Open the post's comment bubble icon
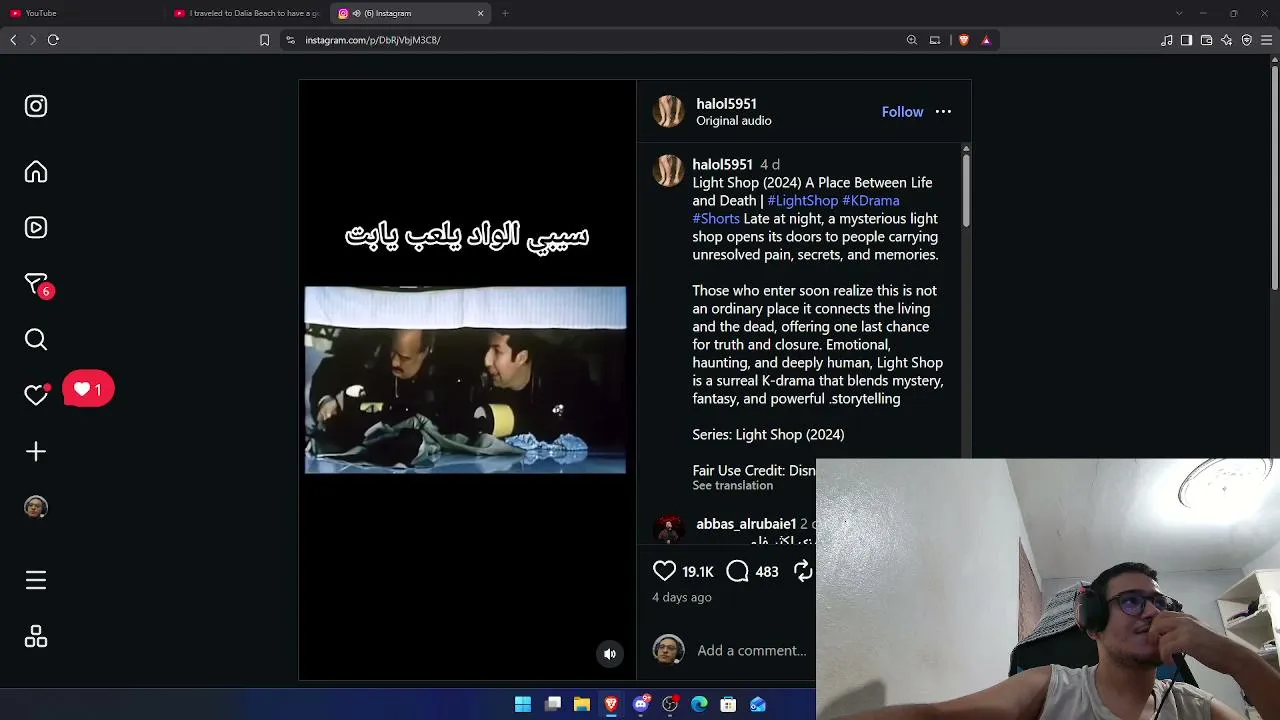The width and height of the screenshot is (1280, 720). 737,571
